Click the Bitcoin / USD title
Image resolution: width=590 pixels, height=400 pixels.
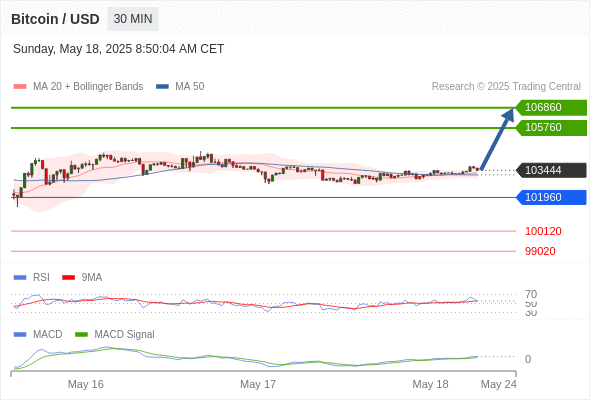tap(55, 19)
